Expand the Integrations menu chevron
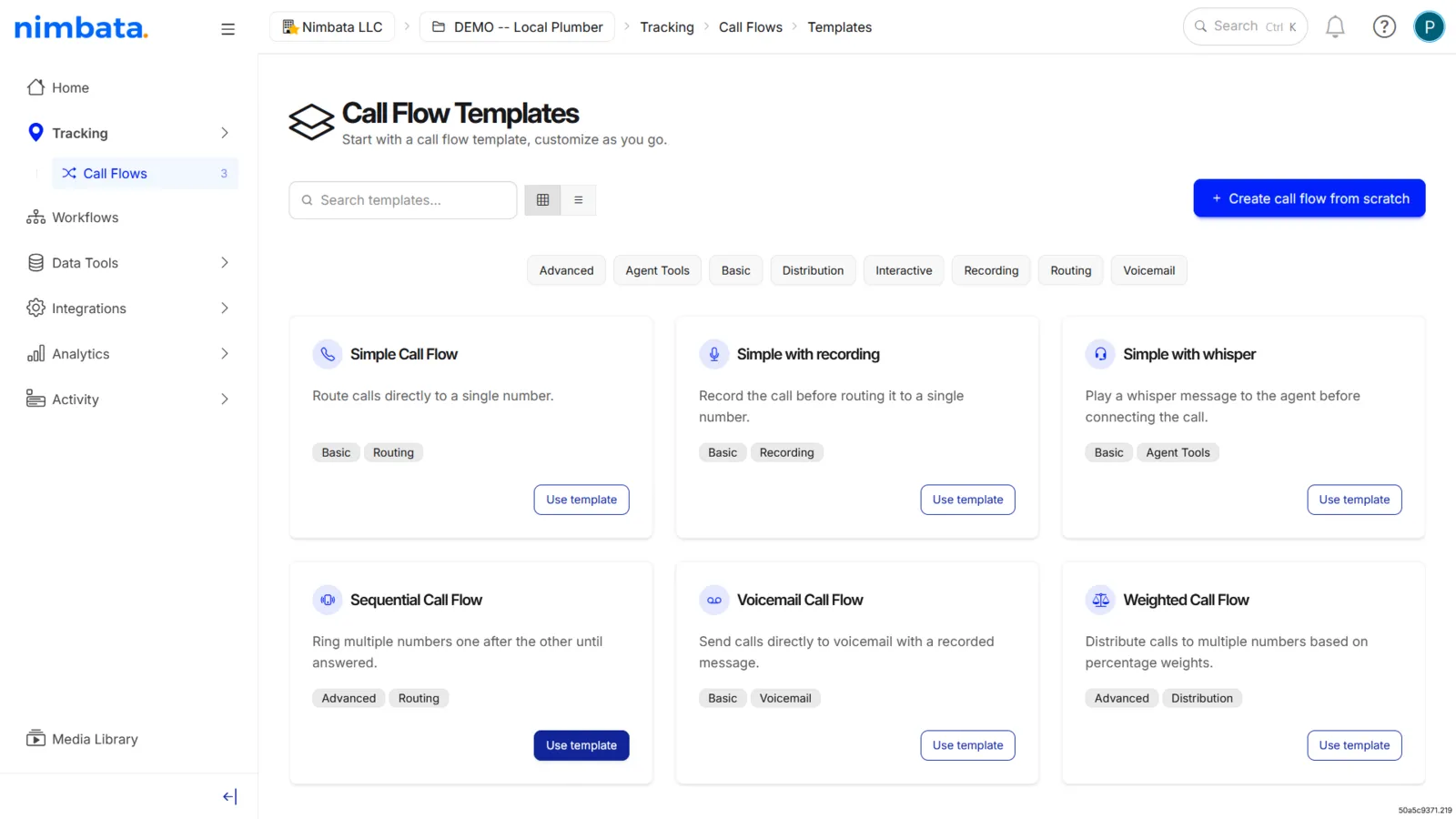The height and width of the screenshot is (819, 1456). tap(225, 308)
